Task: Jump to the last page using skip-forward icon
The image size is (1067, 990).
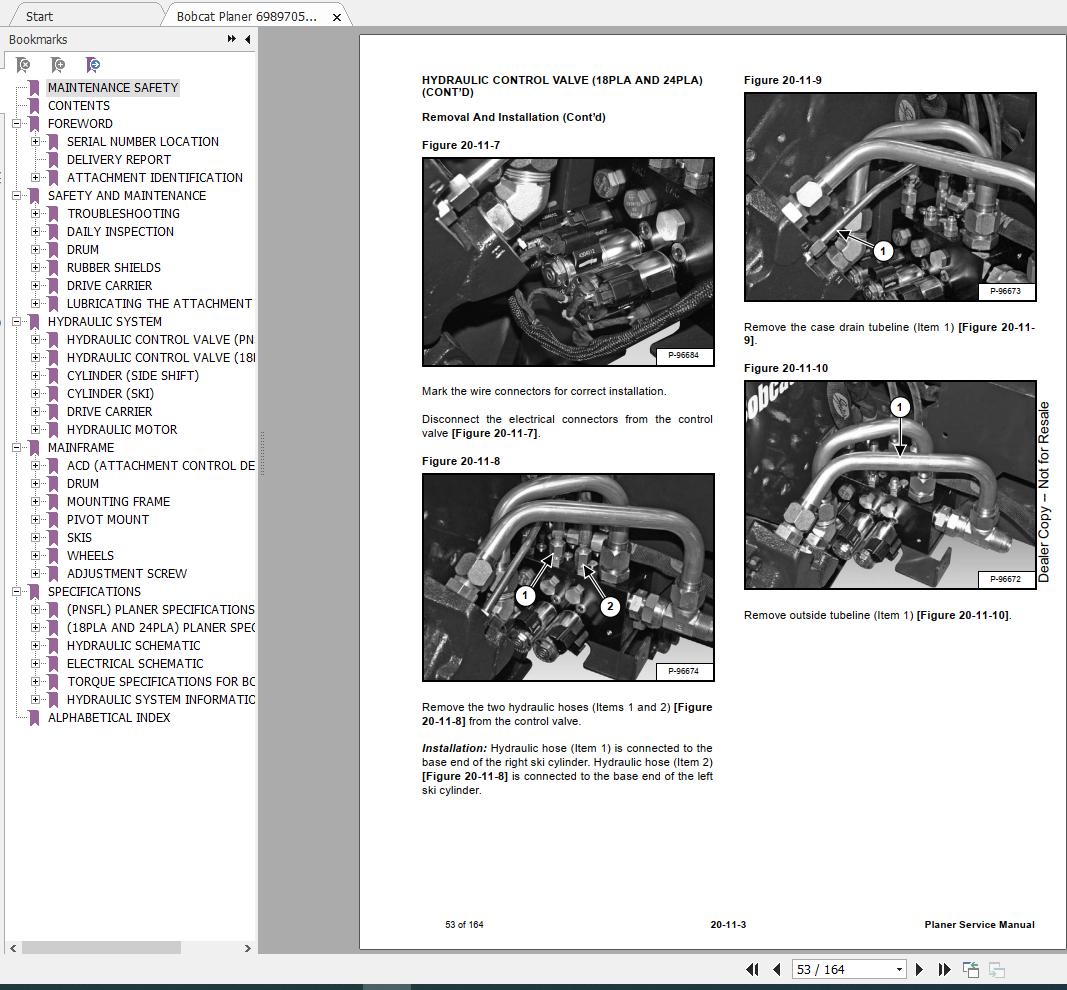Action: pos(944,969)
